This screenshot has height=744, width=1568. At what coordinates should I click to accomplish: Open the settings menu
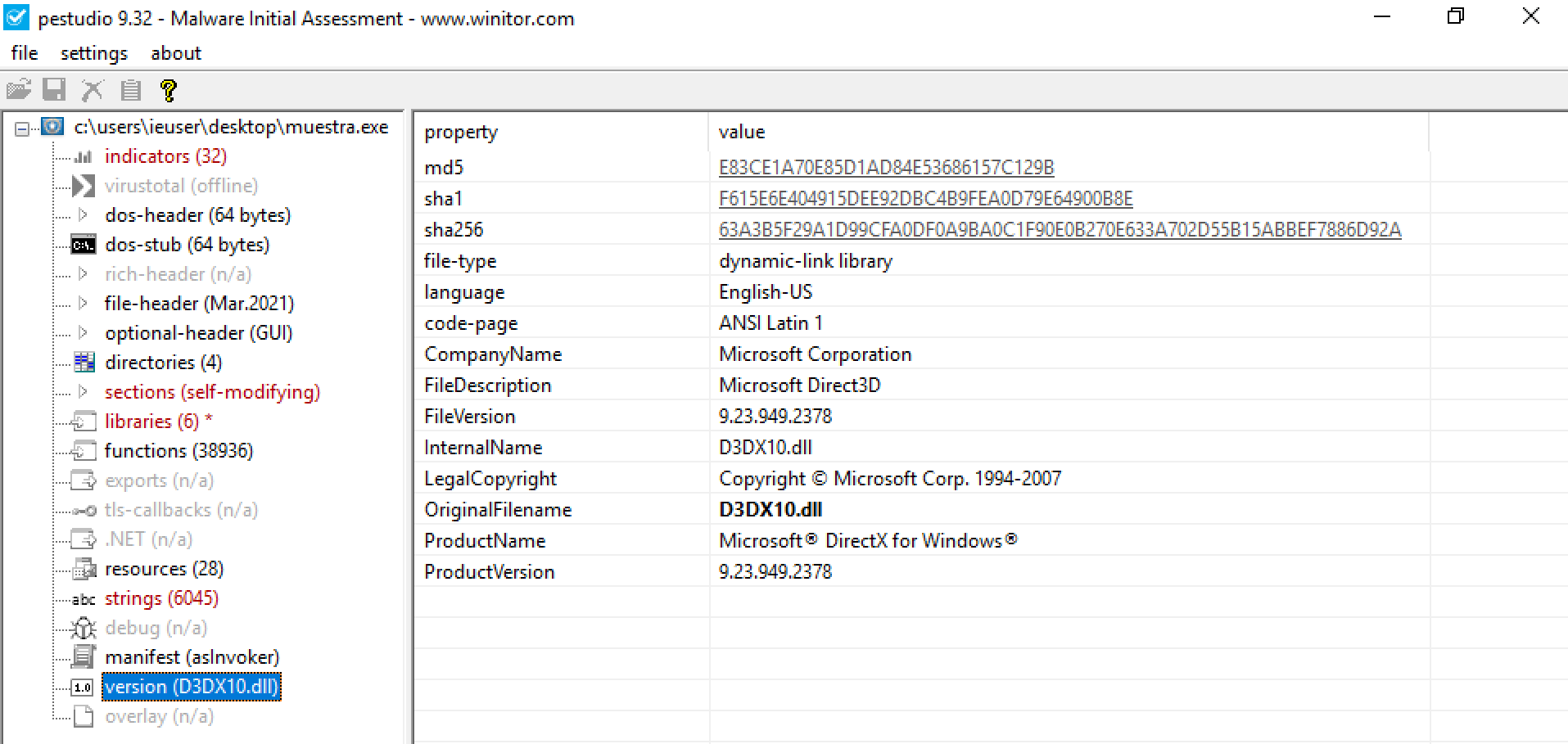point(94,53)
